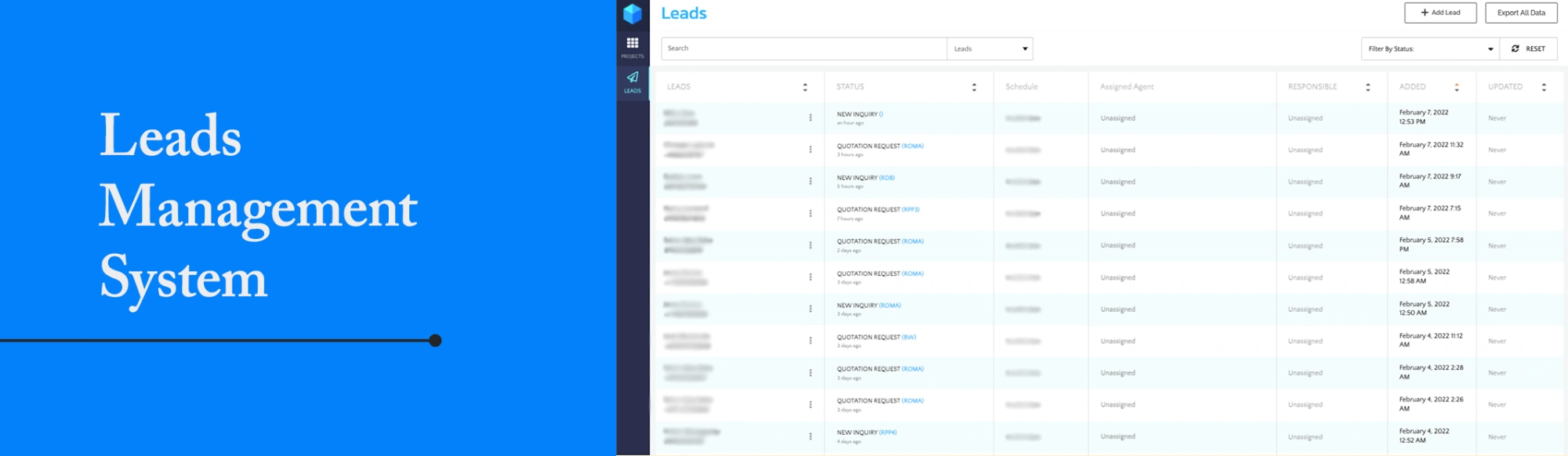Open row options for the RDB inquiry
Viewport: 1568px width, 456px height.
pyautogui.click(x=811, y=181)
